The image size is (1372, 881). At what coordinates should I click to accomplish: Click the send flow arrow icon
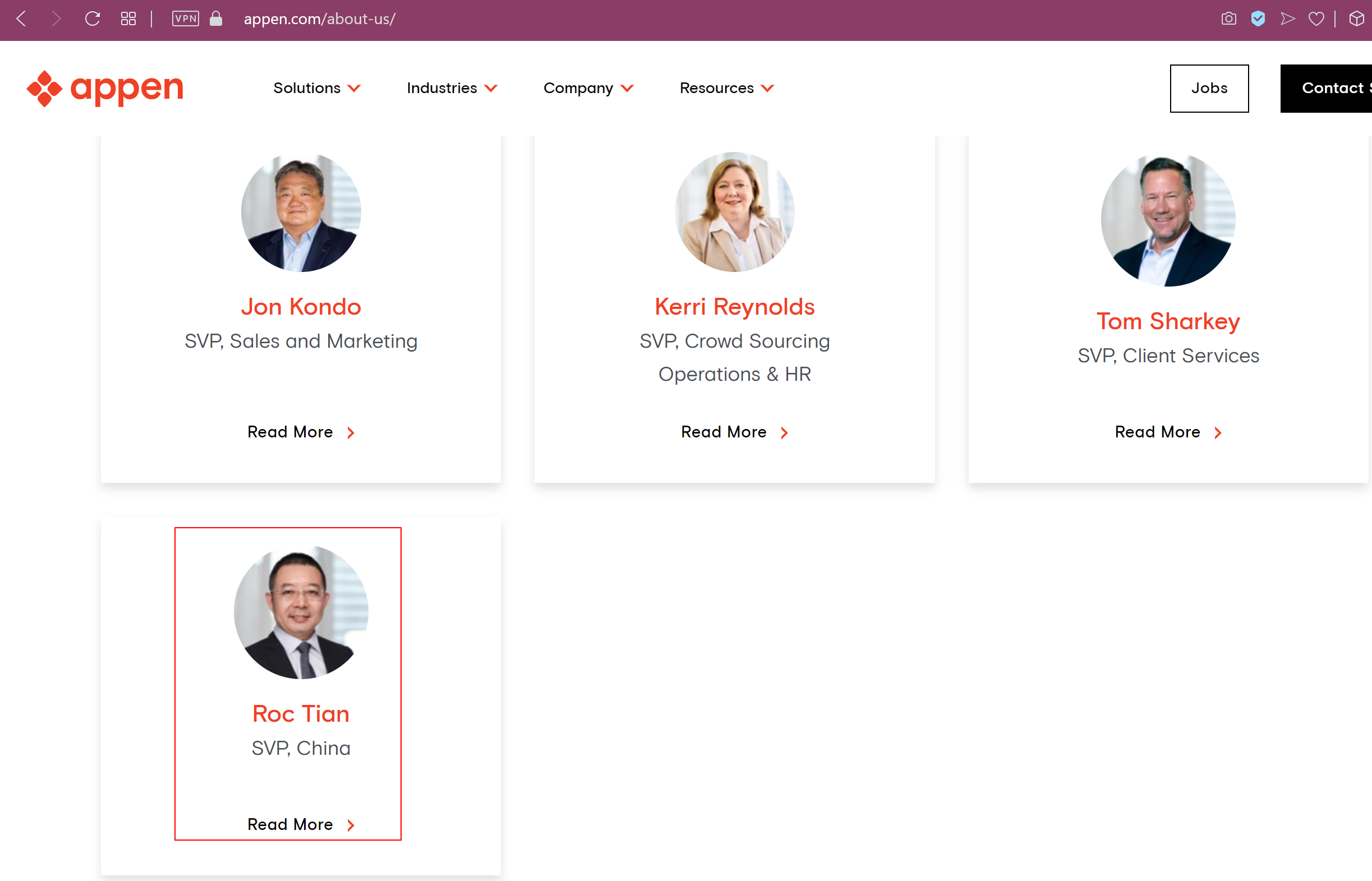(1287, 19)
